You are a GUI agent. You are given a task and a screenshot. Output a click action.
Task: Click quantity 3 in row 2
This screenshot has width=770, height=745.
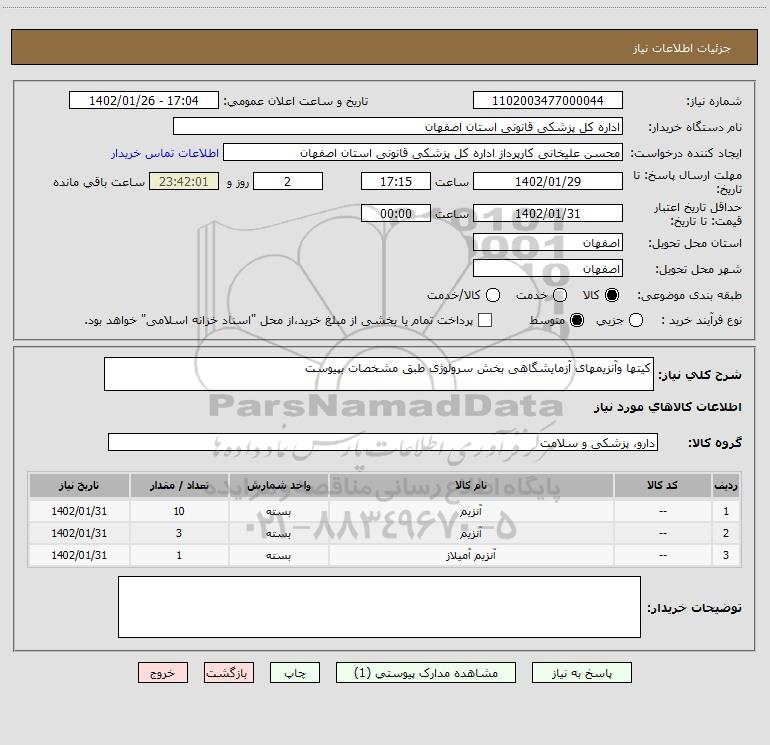tap(179, 533)
